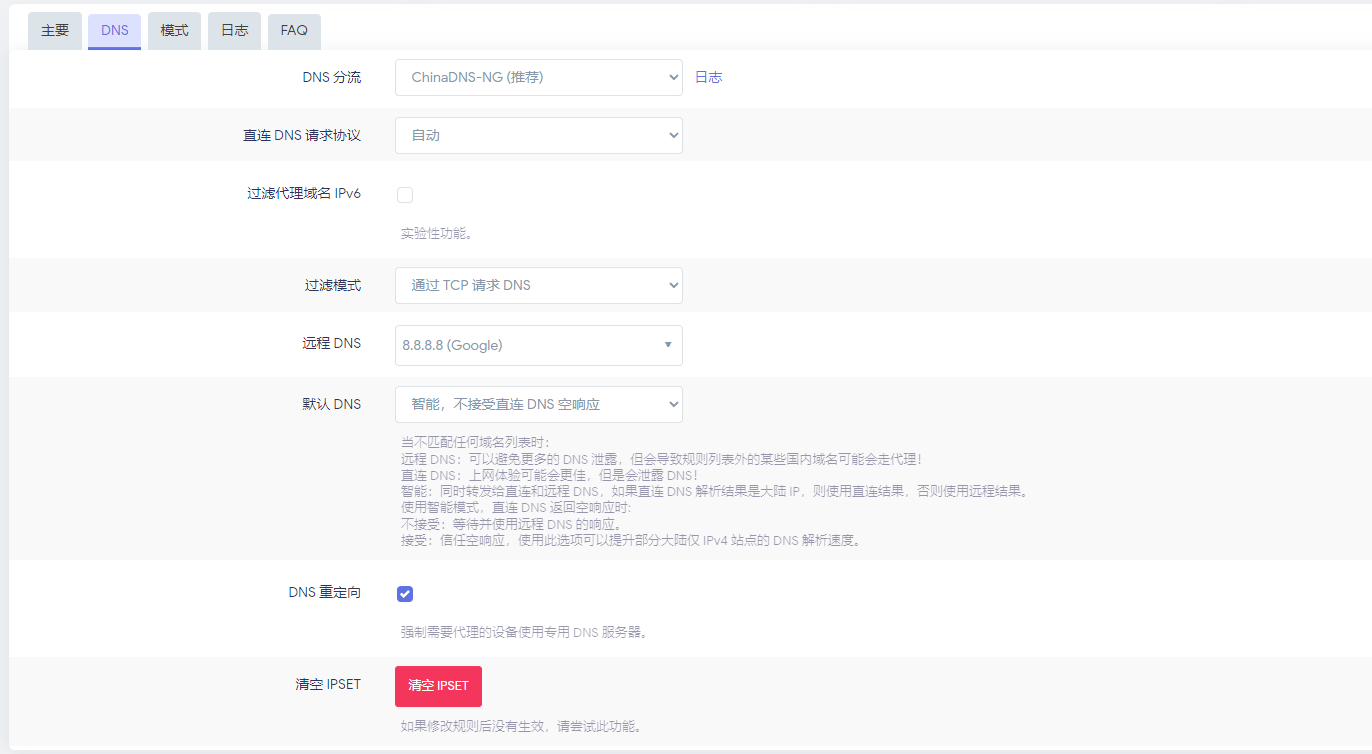Enable the 过滤代理域名 IPv6 checkbox
Image resolution: width=1372 pixels, height=754 pixels.
[x=404, y=194]
